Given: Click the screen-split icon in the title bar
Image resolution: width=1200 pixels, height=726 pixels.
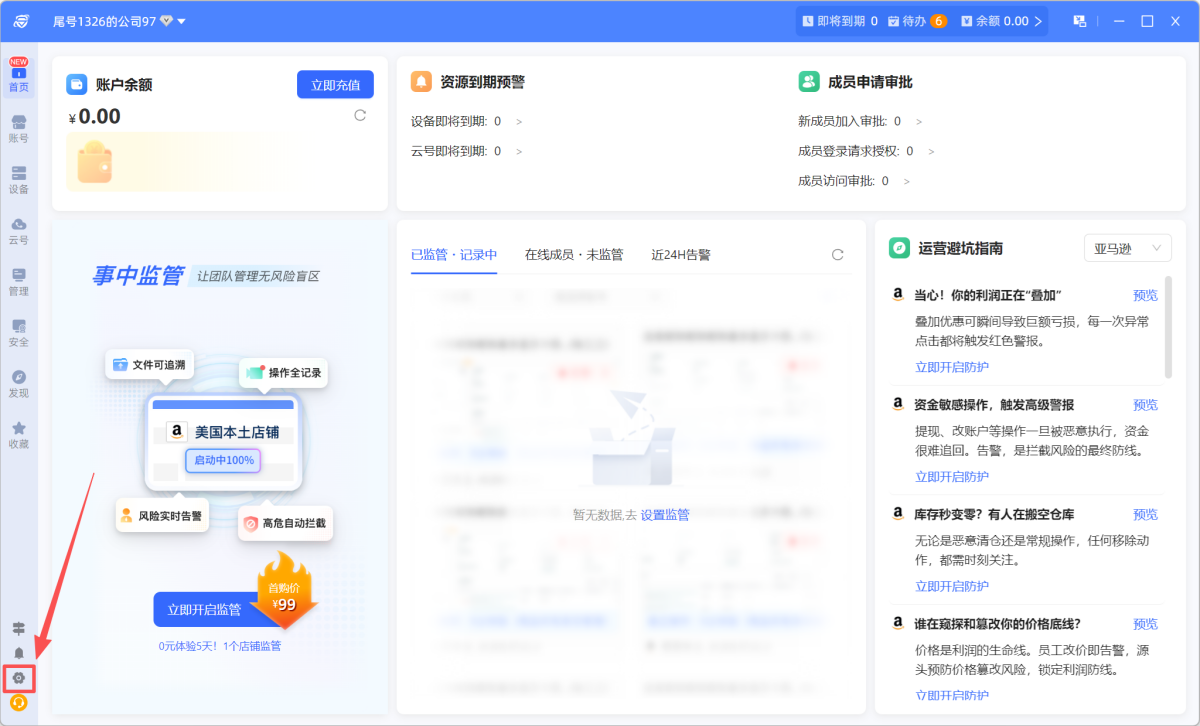Looking at the screenshot, I should pos(1081,20).
